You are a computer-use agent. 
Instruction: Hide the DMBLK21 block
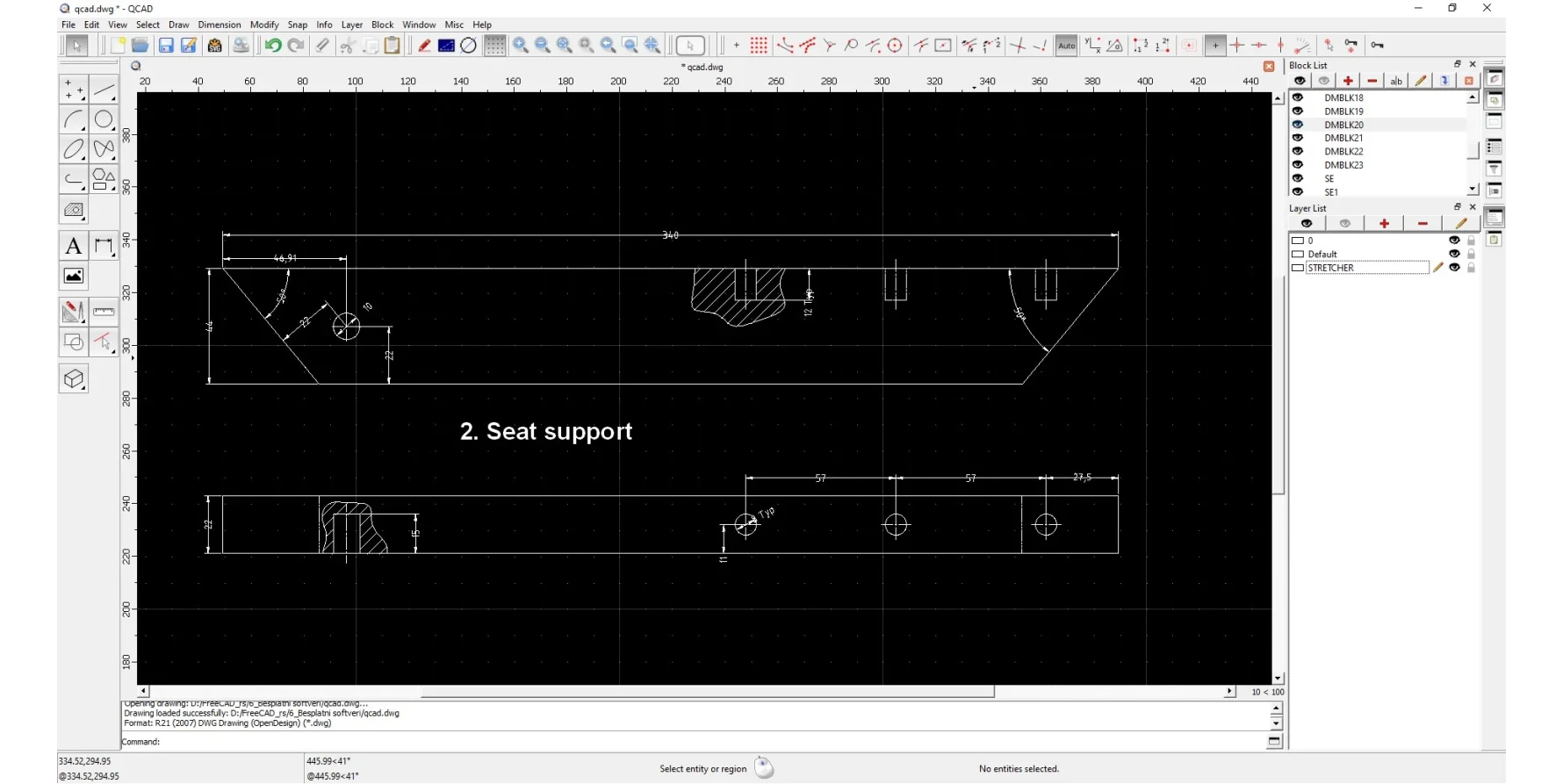pos(1298,138)
